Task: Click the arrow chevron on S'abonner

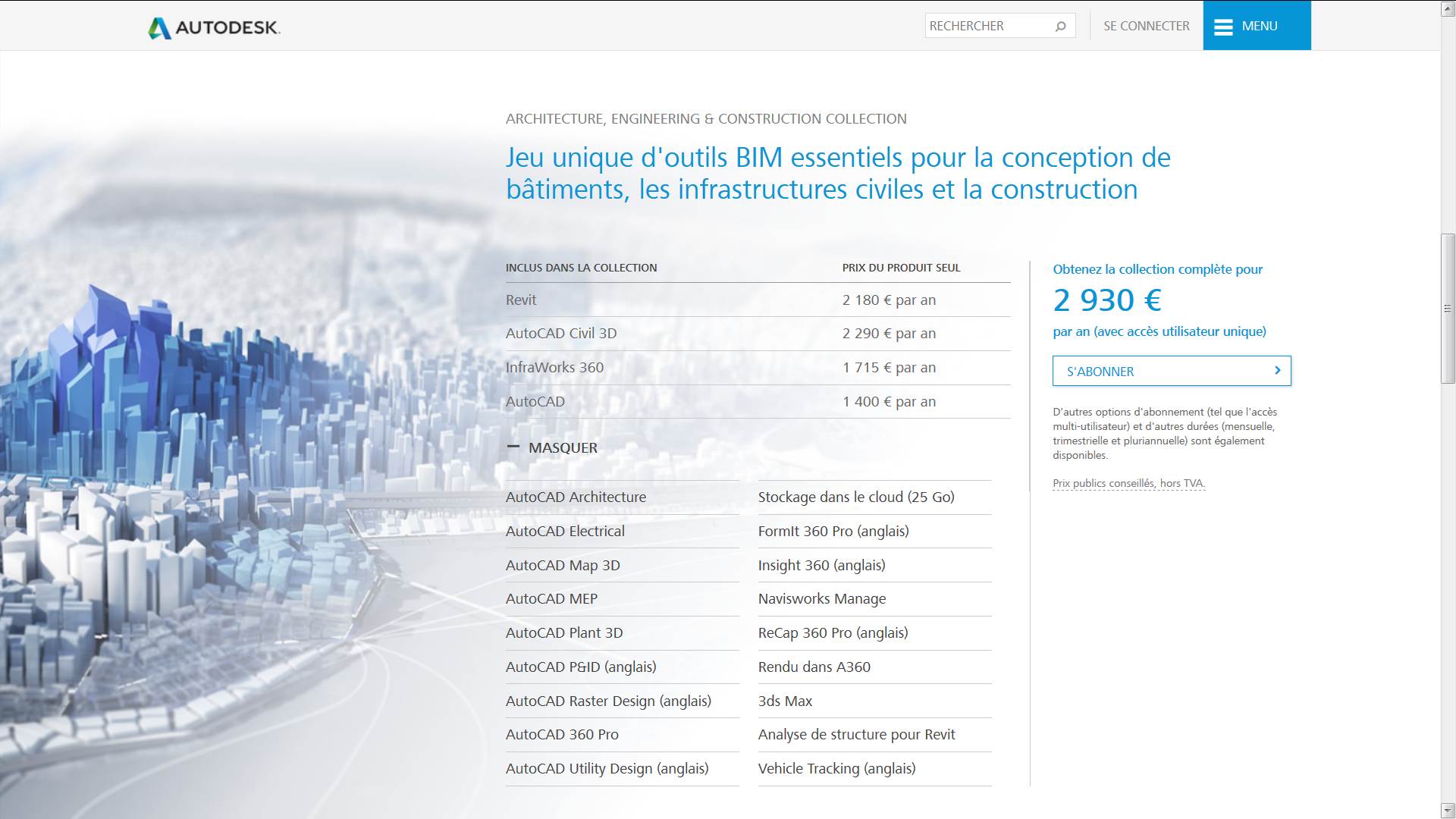Action: coord(1277,371)
